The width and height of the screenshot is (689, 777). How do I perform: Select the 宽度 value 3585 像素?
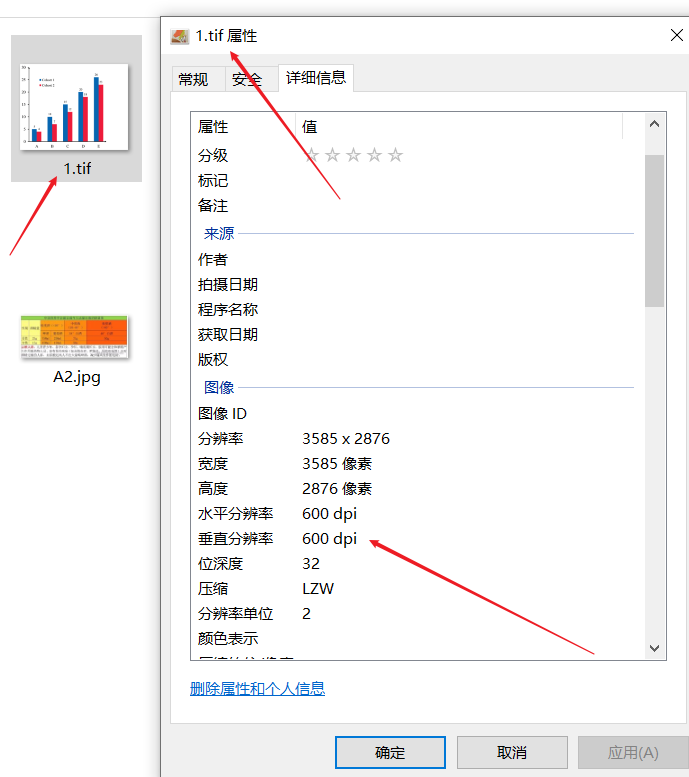click(337, 464)
